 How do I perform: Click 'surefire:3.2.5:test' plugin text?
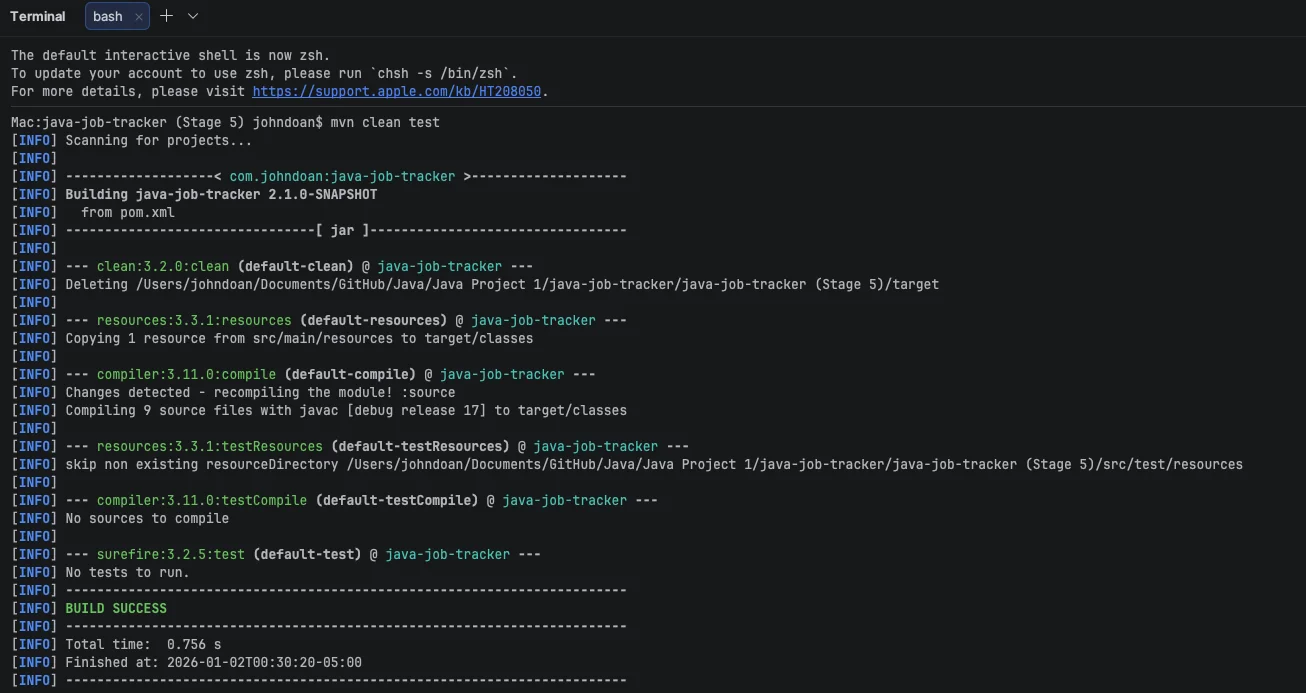[171, 554]
